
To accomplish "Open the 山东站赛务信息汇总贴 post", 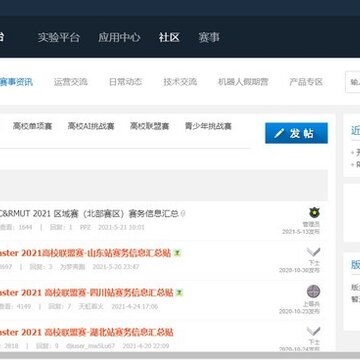I will 85,253.
